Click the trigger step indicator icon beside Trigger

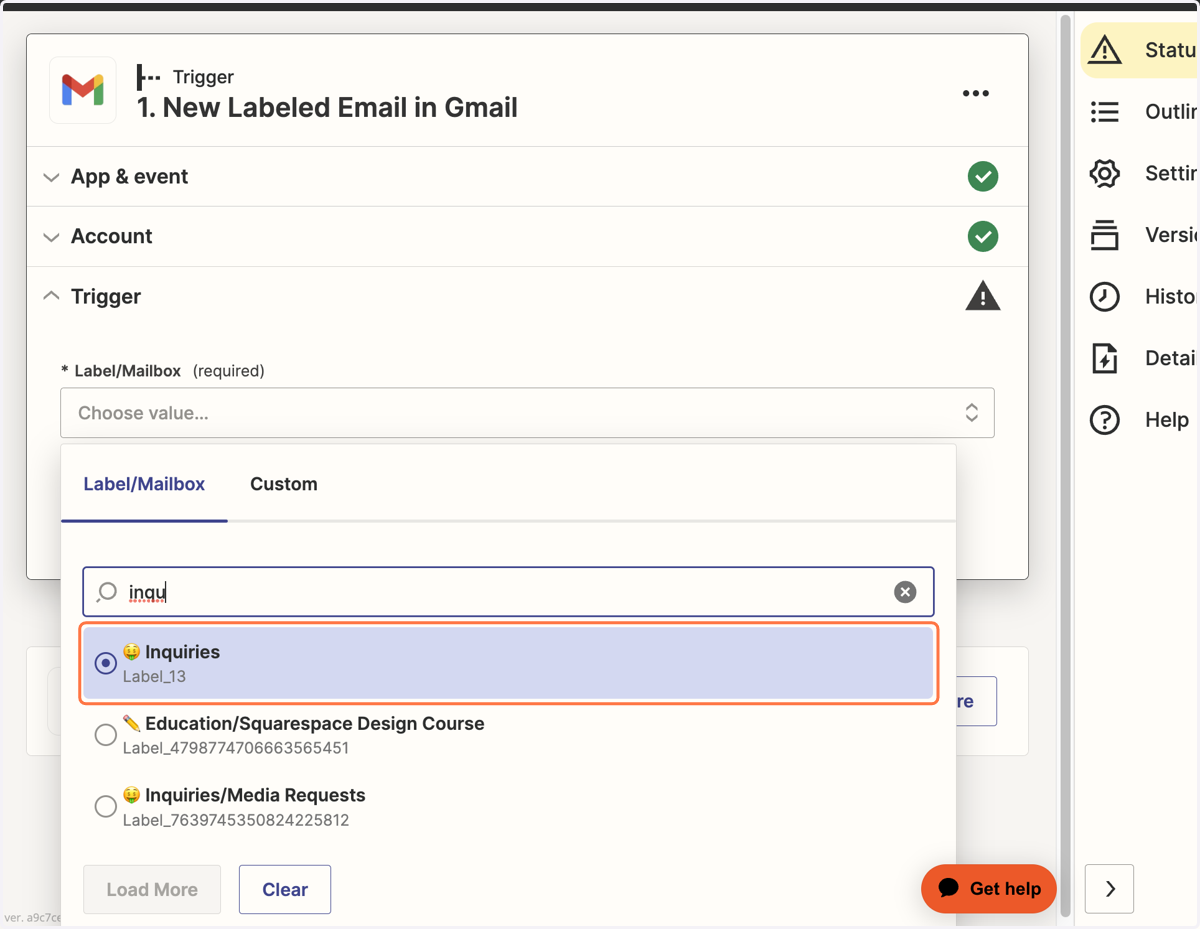[149, 77]
